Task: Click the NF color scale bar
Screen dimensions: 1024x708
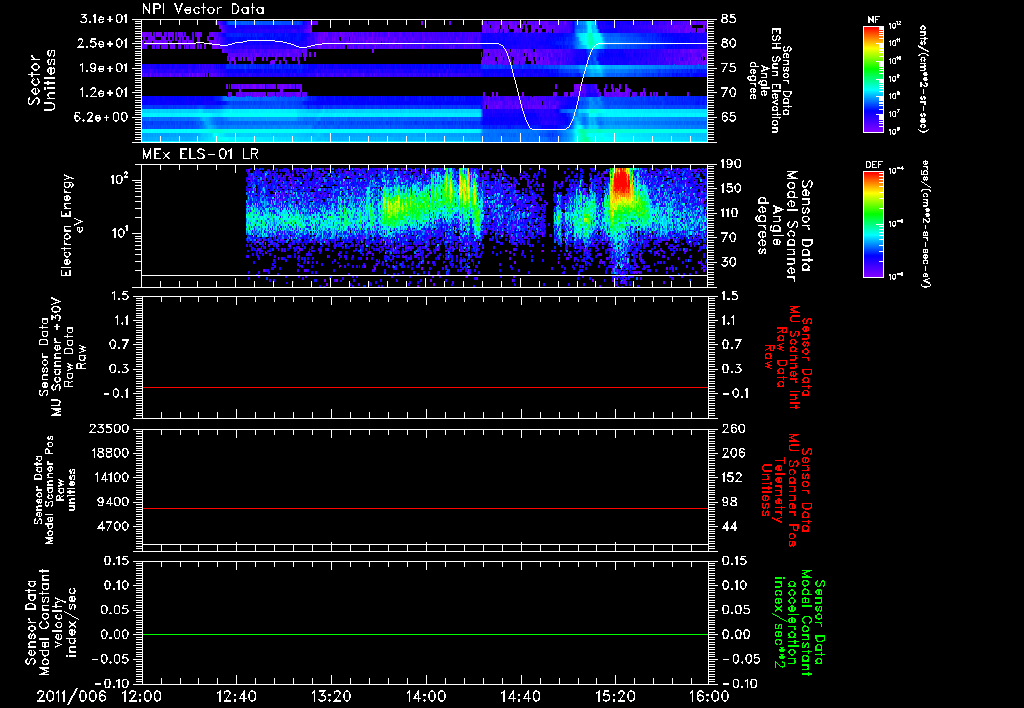Action: (x=874, y=78)
